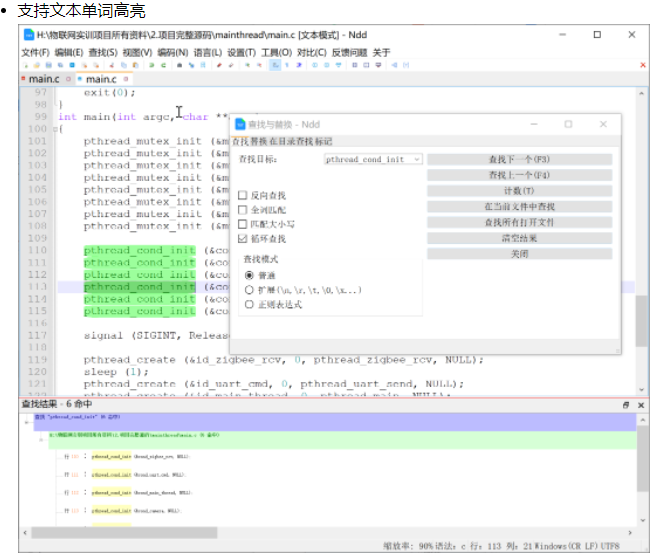Viewport: 658px width, 558px height.
Task: Close the first main.c tab via its close icon
Action: pos(68,78)
